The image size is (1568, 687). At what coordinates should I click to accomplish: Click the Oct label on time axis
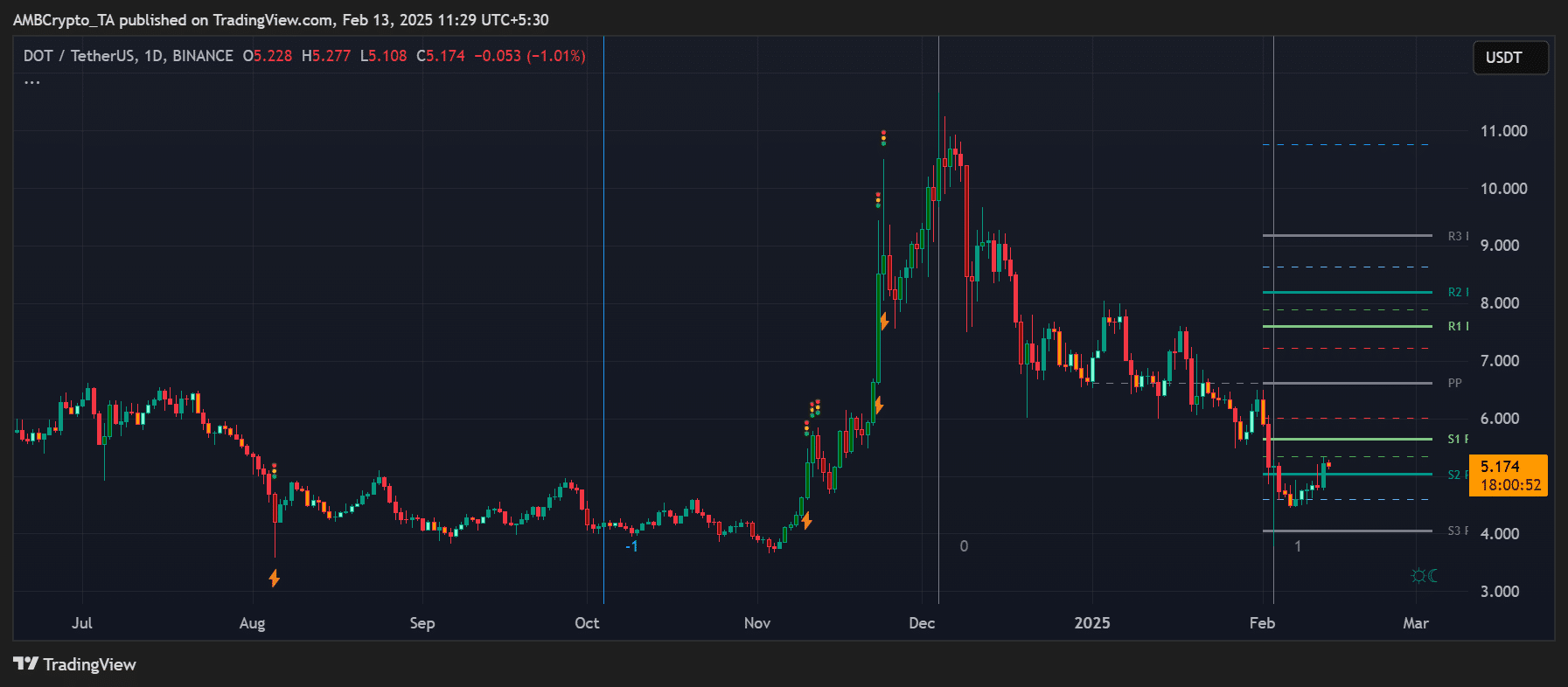(x=587, y=623)
